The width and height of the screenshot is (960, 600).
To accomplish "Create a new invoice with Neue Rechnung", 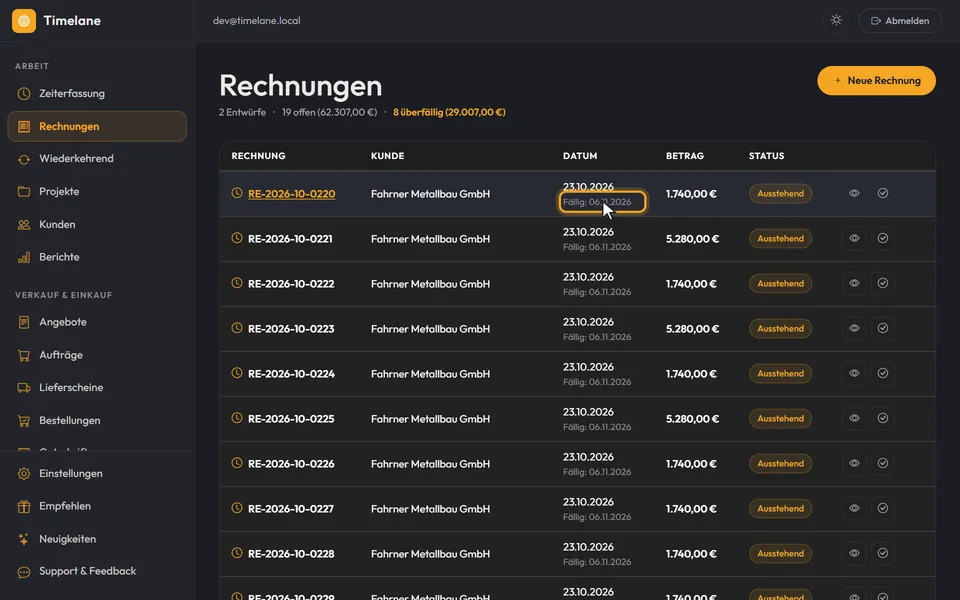I will click(876, 80).
